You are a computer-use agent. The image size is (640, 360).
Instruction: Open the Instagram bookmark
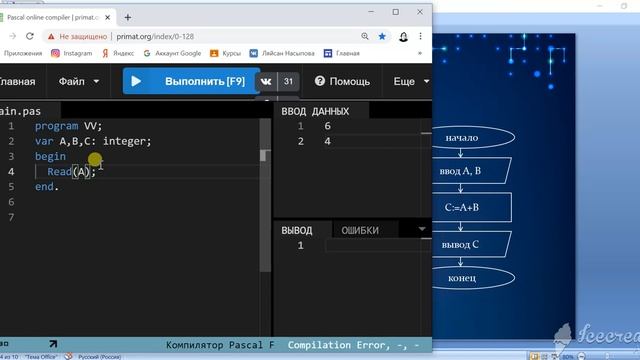click(71, 53)
